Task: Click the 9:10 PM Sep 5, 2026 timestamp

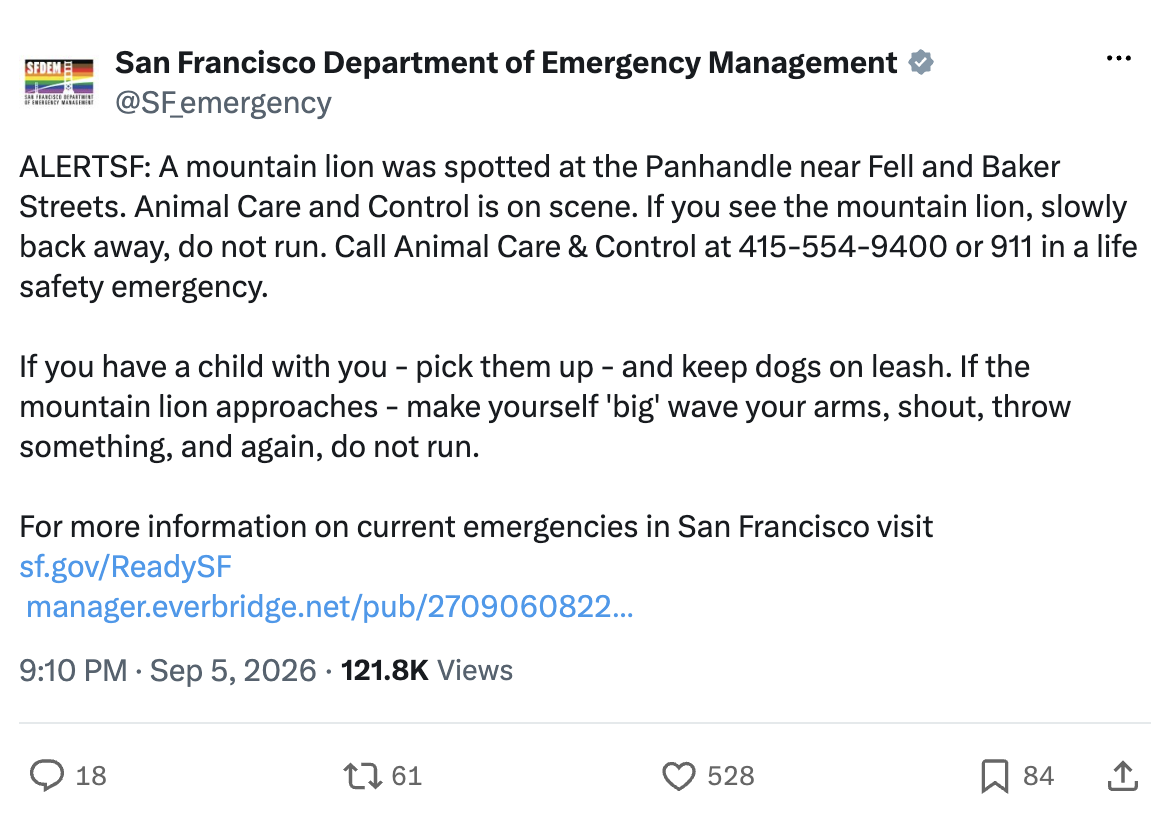Action: click(168, 670)
